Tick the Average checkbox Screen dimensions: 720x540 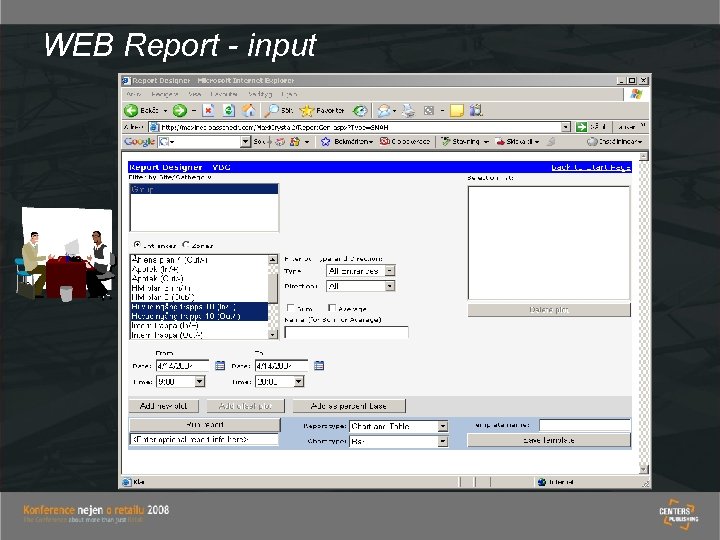pyautogui.click(x=332, y=308)
